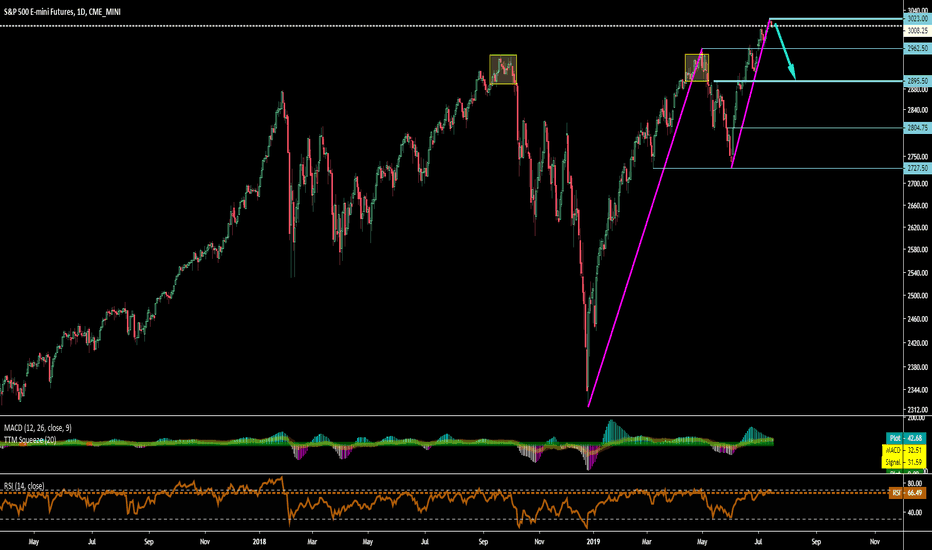Click the 2018 label on time axis

point(259,542)
